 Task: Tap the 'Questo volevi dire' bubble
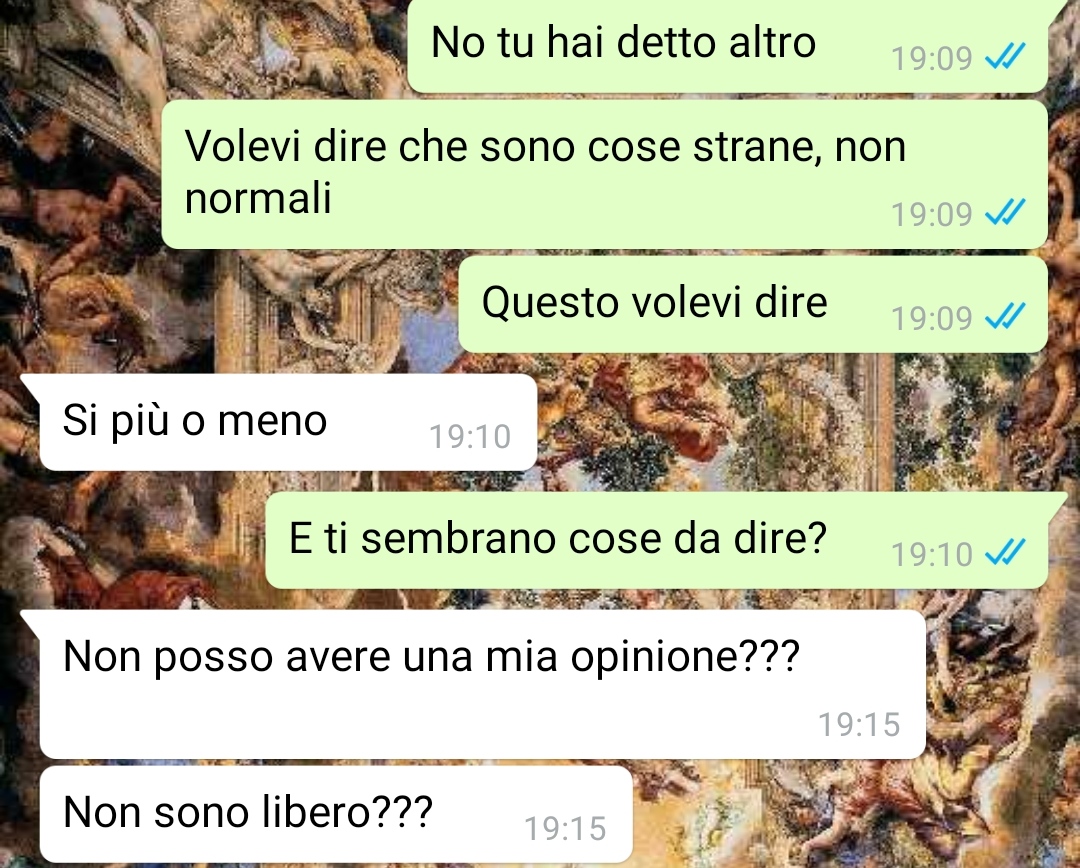coord(754,304)
